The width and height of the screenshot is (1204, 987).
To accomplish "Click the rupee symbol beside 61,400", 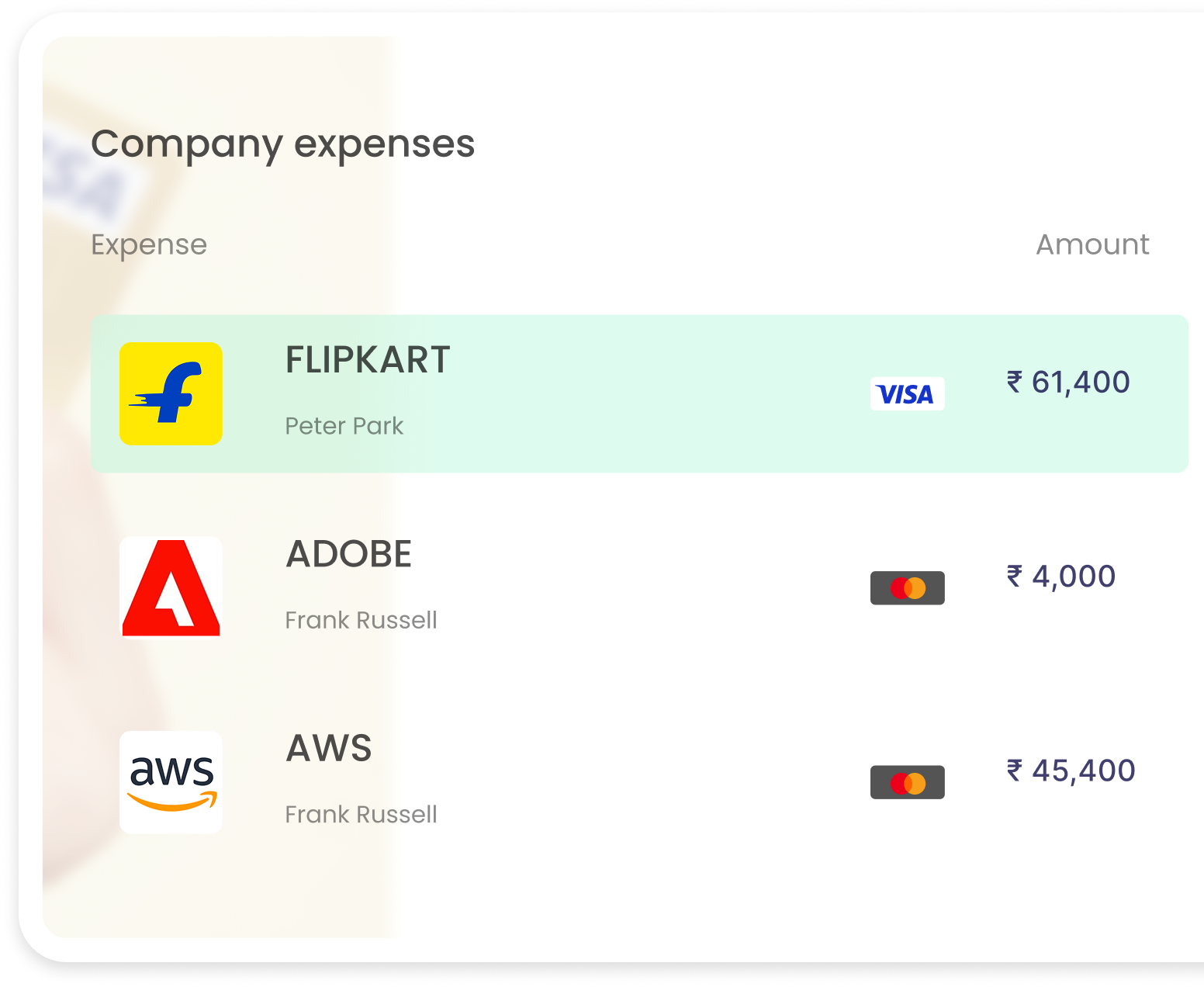I will pos(1015,382).
